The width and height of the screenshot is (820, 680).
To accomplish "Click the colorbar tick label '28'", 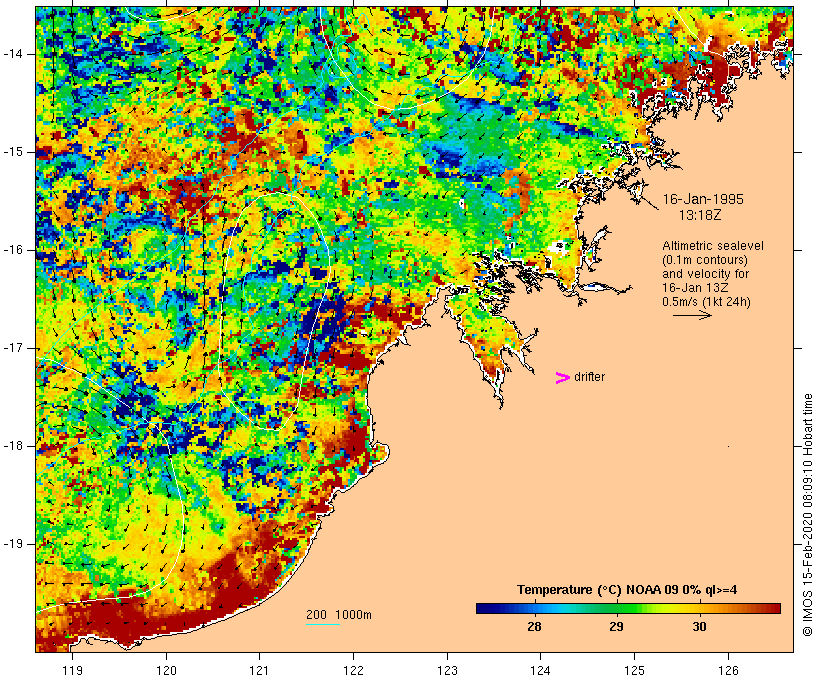I will coord(534,626).
